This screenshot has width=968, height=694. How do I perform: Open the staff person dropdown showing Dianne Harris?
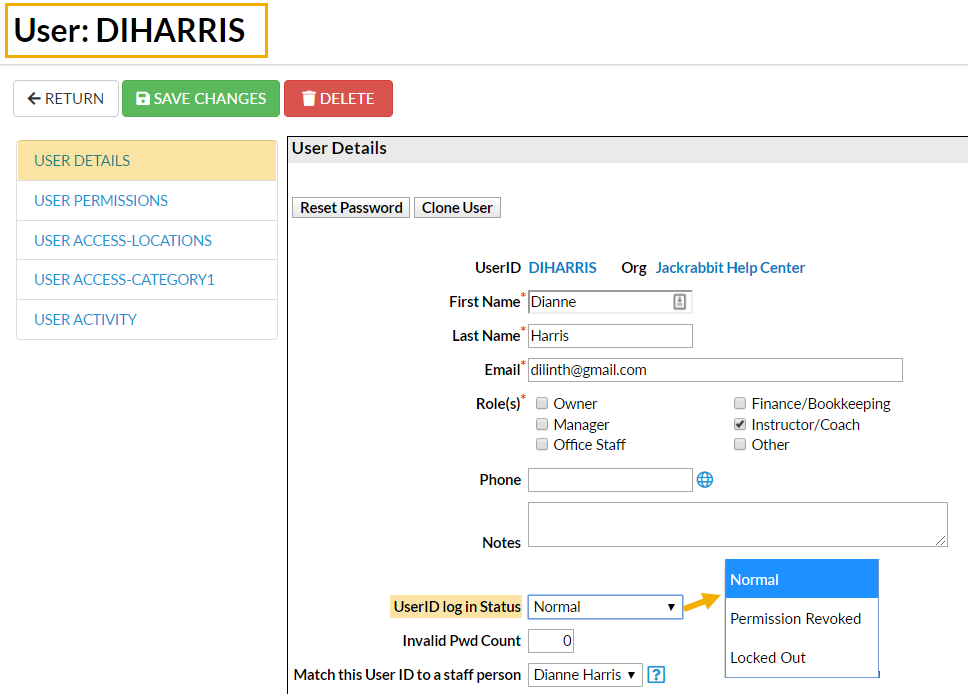[585, 675]
